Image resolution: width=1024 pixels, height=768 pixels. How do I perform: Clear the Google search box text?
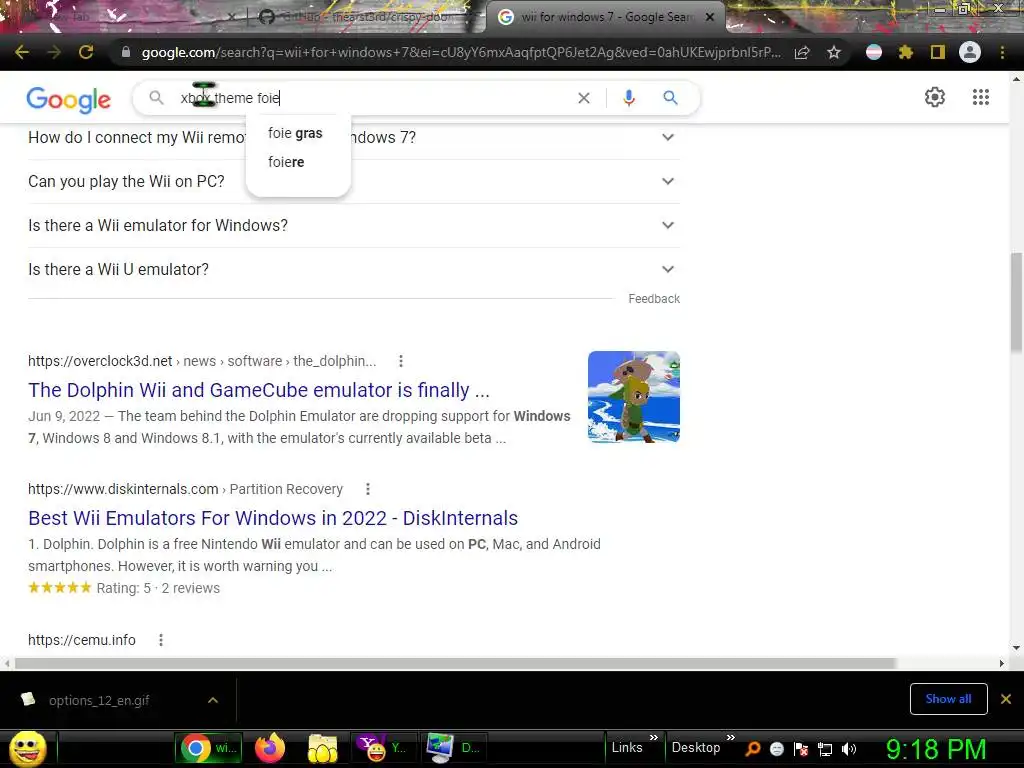pyautogui.click(x=584, y=98)
